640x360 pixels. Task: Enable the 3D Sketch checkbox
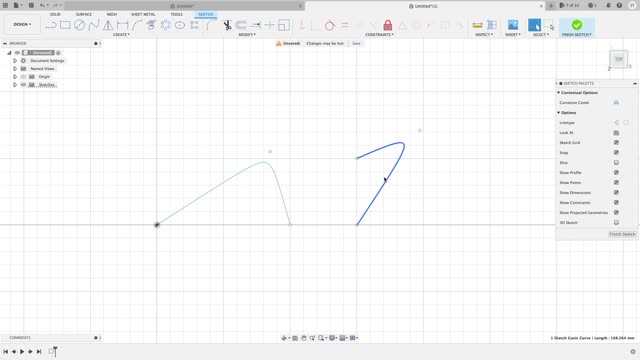tap(616, 222)
